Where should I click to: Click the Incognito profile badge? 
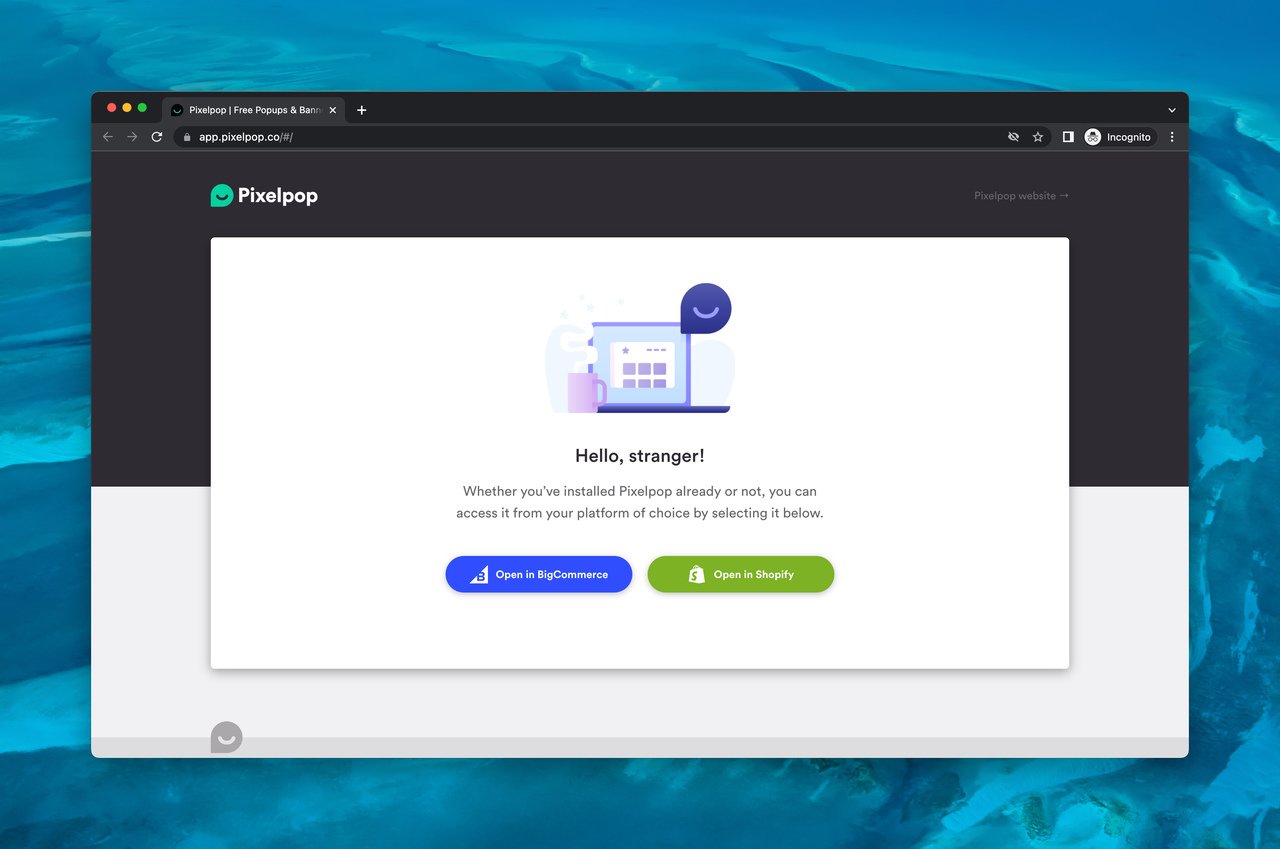pyautogui.click(x=1119, y=137)
